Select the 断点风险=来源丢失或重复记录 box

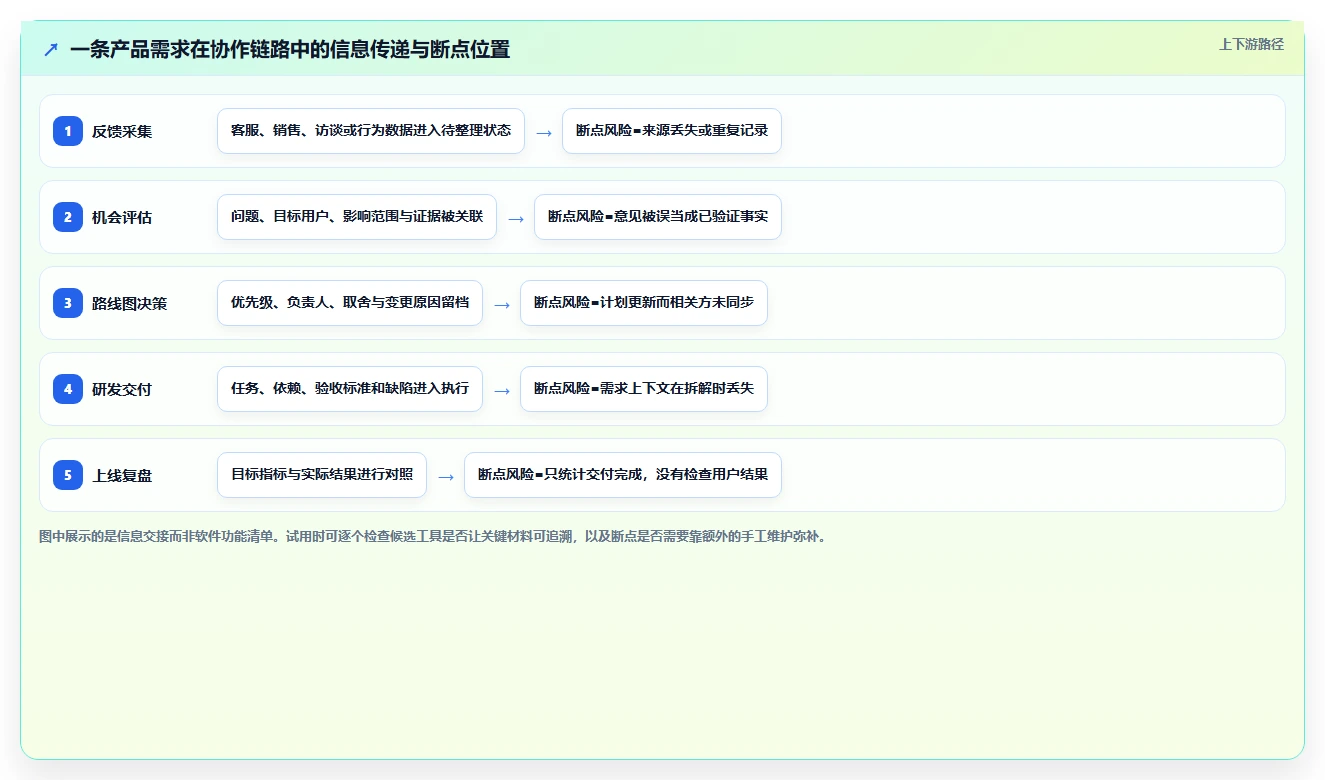pos(672,131)
